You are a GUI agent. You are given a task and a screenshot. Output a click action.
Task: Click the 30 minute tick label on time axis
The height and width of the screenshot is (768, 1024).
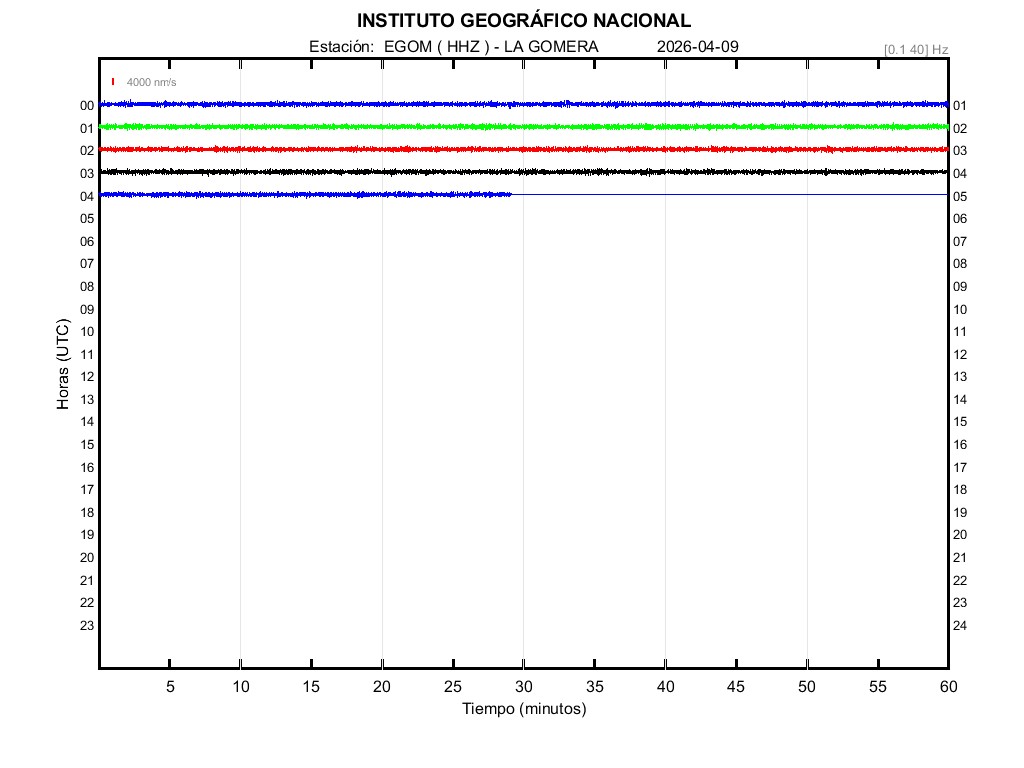(524, 686)
